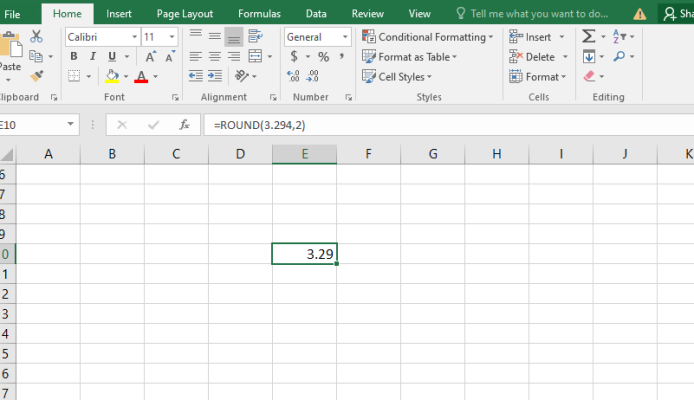Open Find & Select magnifier
Viewport: 694px width, 400px height.
619,56
